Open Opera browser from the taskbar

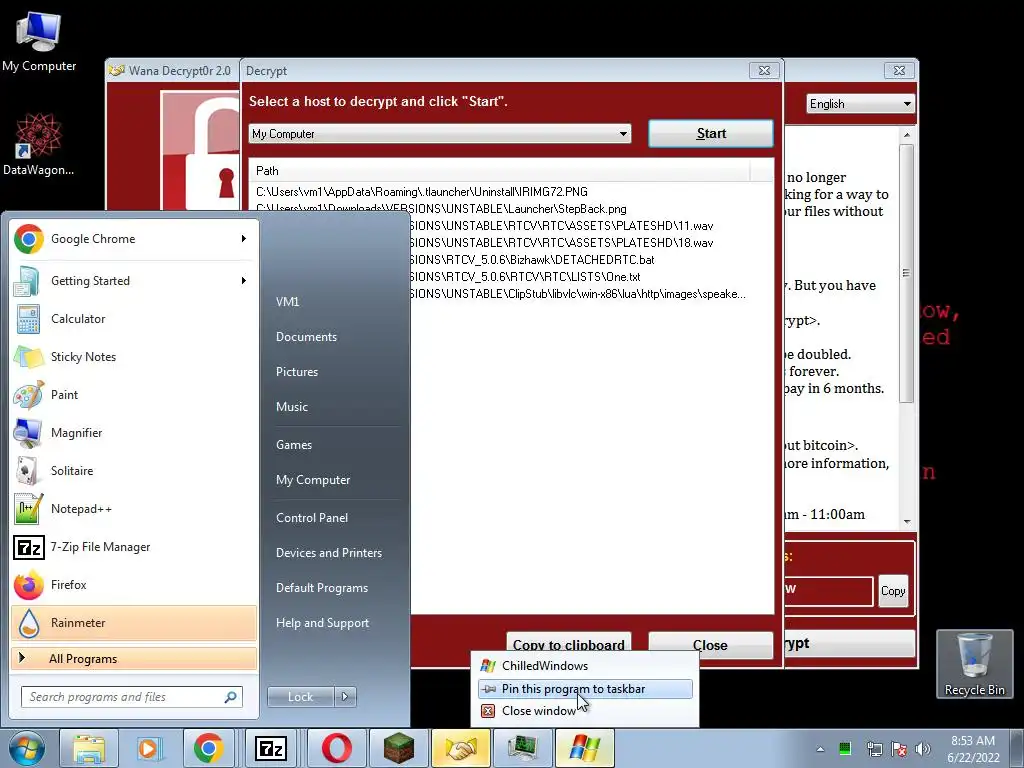[336, 748]
